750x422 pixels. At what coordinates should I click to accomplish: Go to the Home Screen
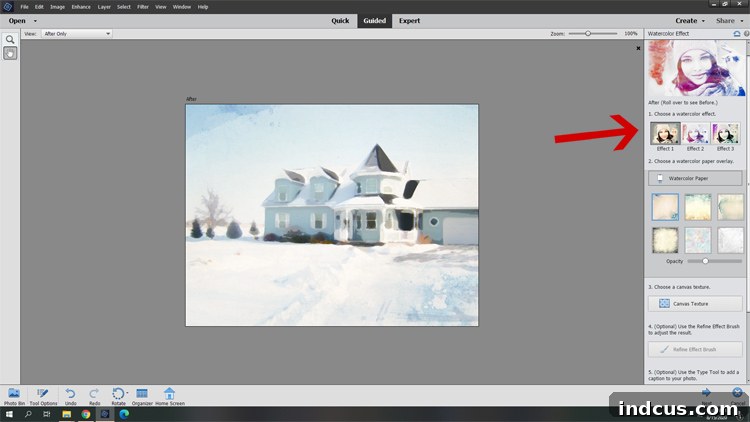click(170, 397)
